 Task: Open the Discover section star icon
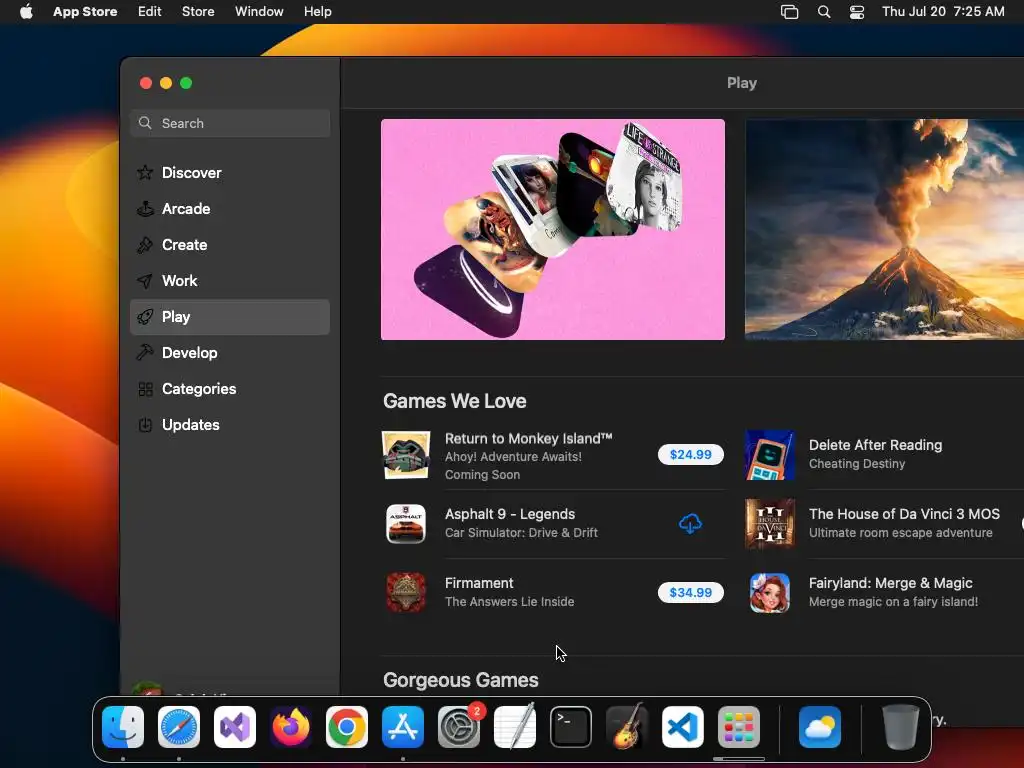click(x=145, y=173)
